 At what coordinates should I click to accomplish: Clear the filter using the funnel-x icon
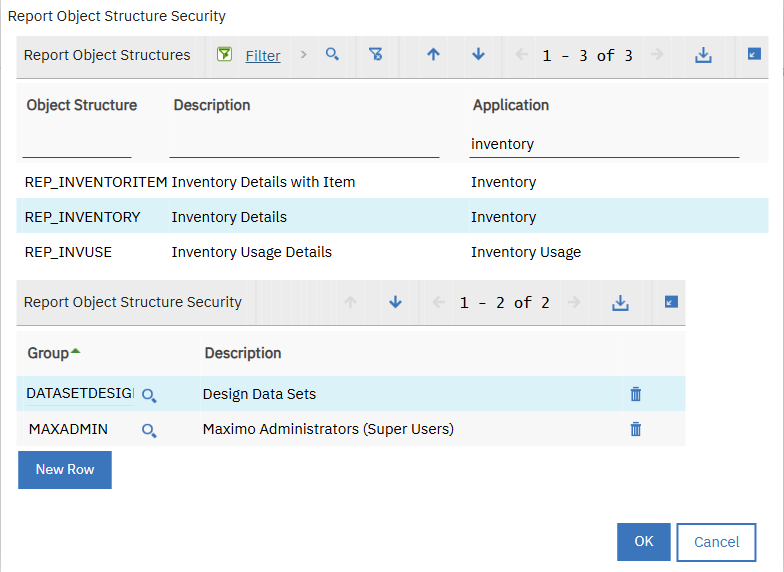[x=376, y=55]
